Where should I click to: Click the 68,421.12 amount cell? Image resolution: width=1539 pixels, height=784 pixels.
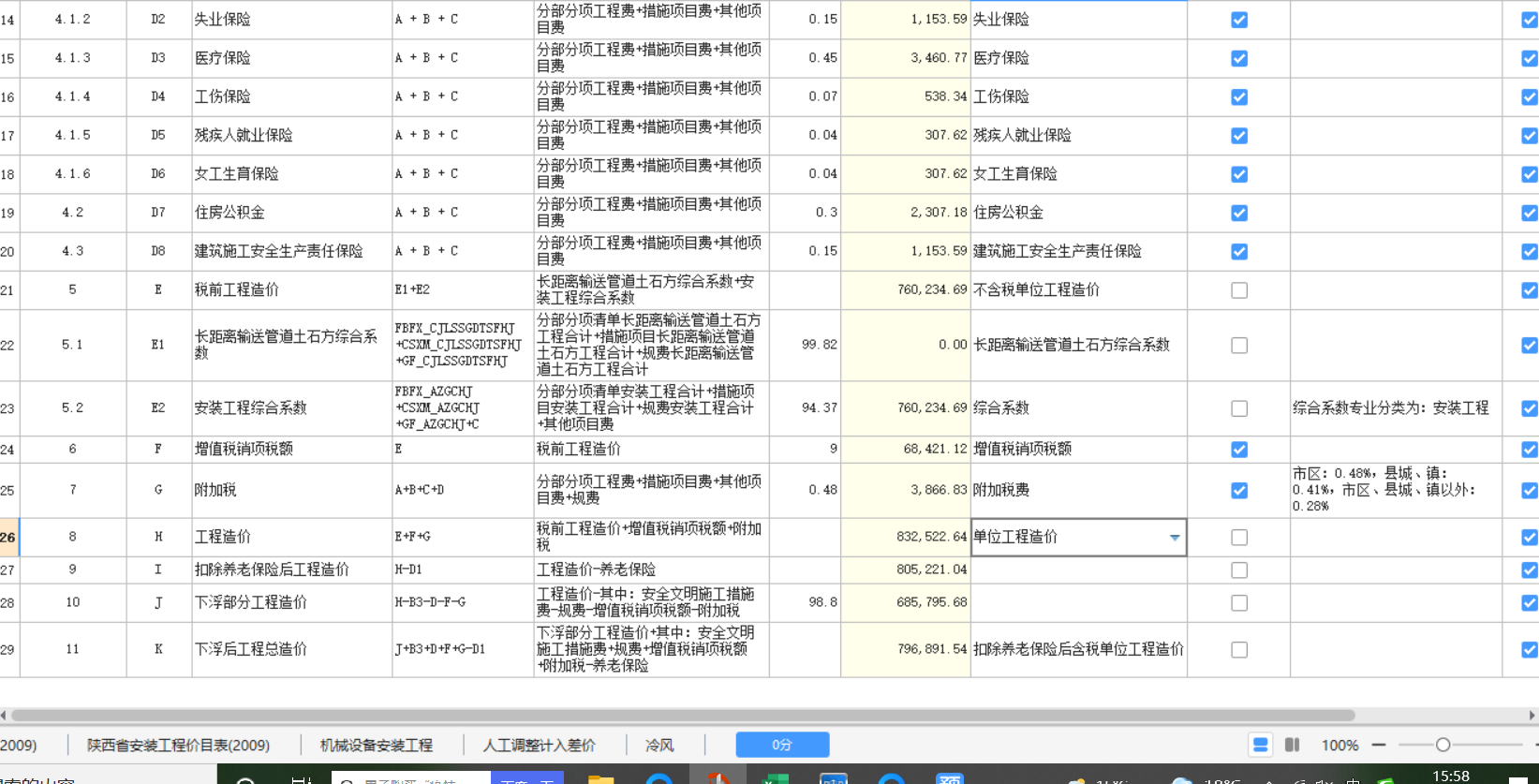tap(906, 450)
